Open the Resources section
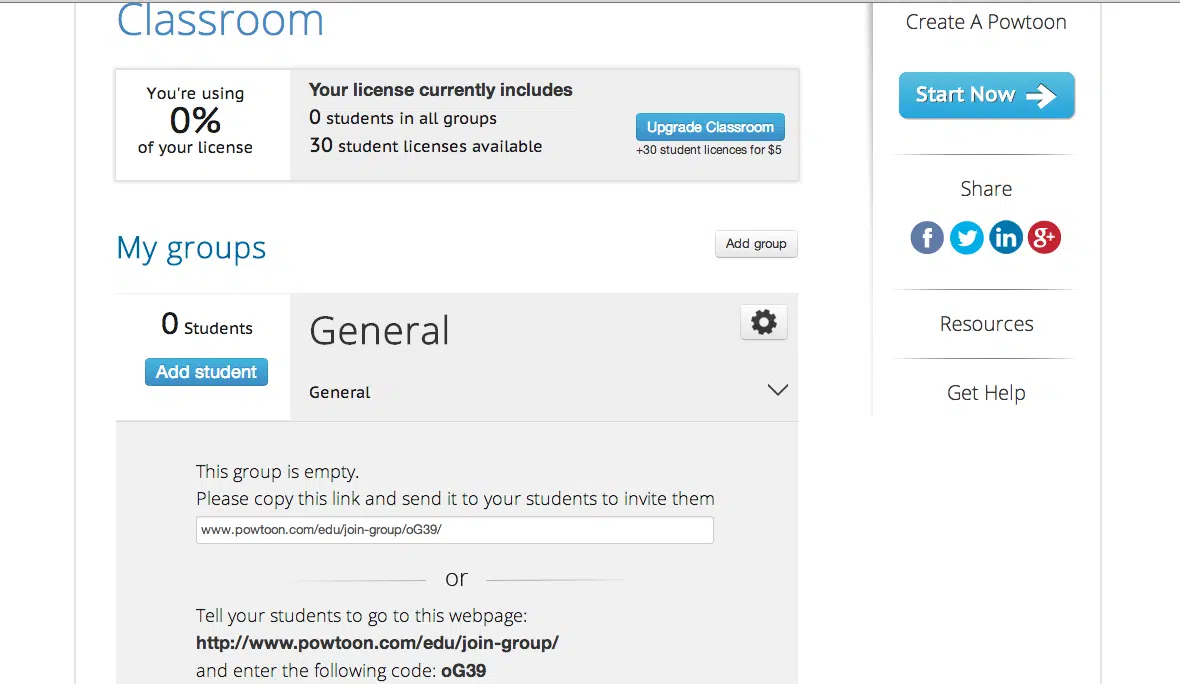 (x=986, y=324)
